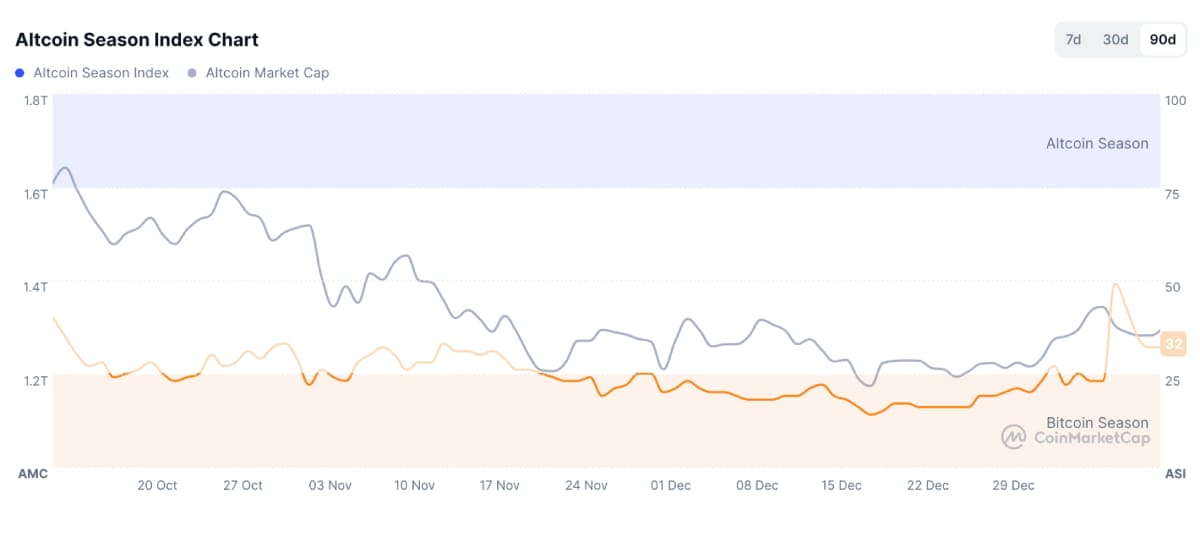
Task: Click the ASI axis label
Action: 1175,473
